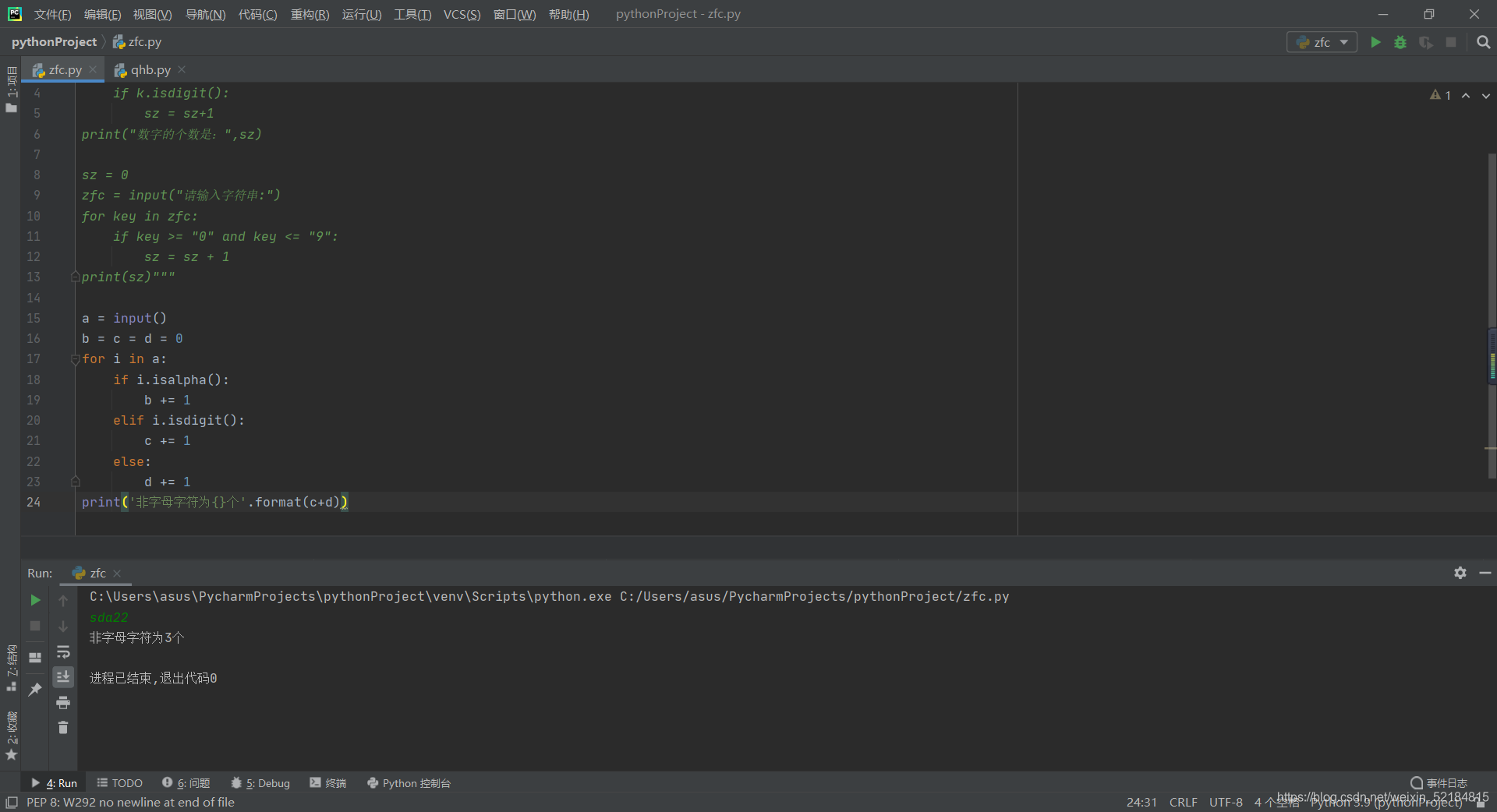Open the warnings indicator showing 1
The image size is (1497, 812).
[1440, 95]
